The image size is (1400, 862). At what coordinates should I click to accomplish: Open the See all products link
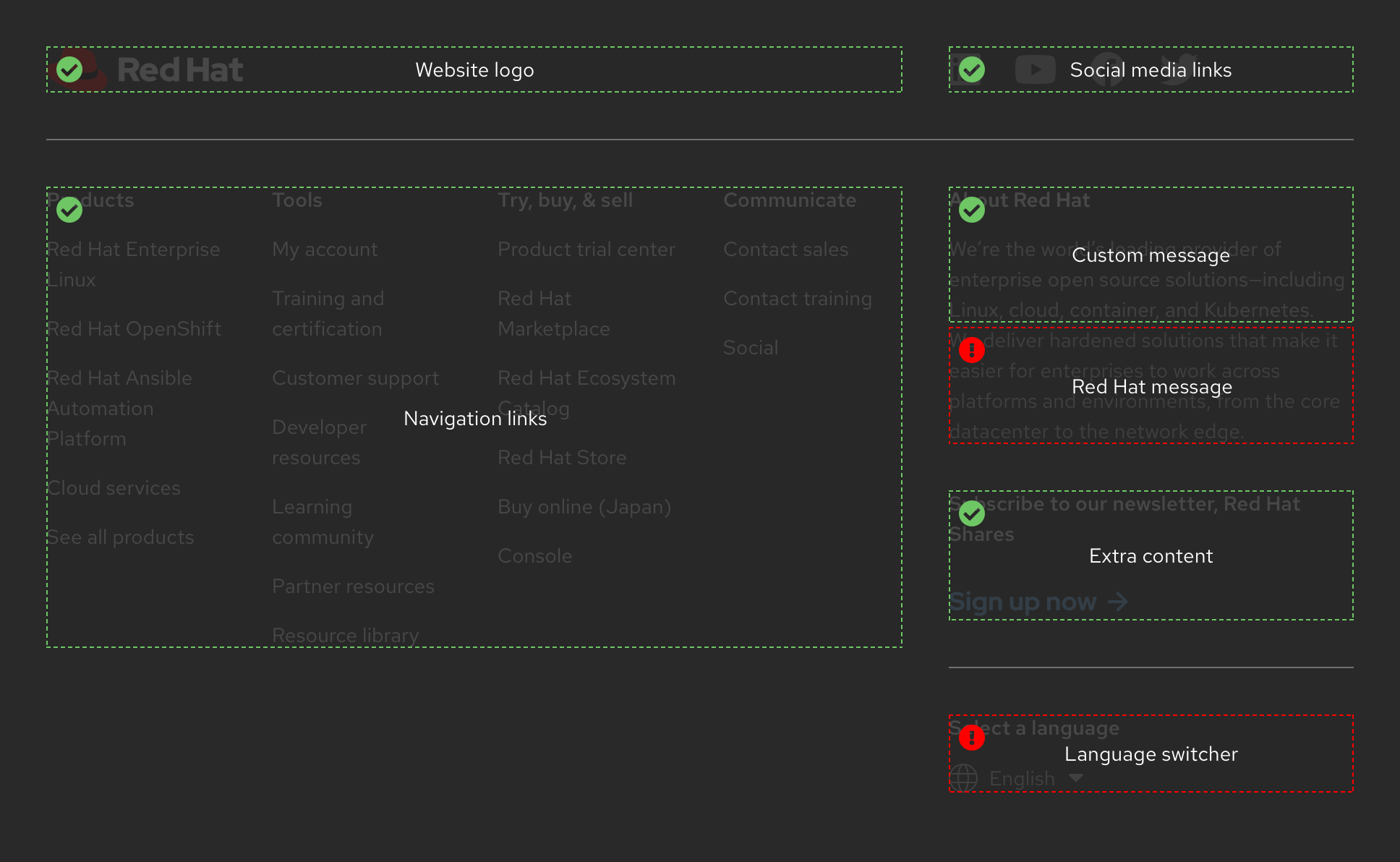(x=121, y=537)
